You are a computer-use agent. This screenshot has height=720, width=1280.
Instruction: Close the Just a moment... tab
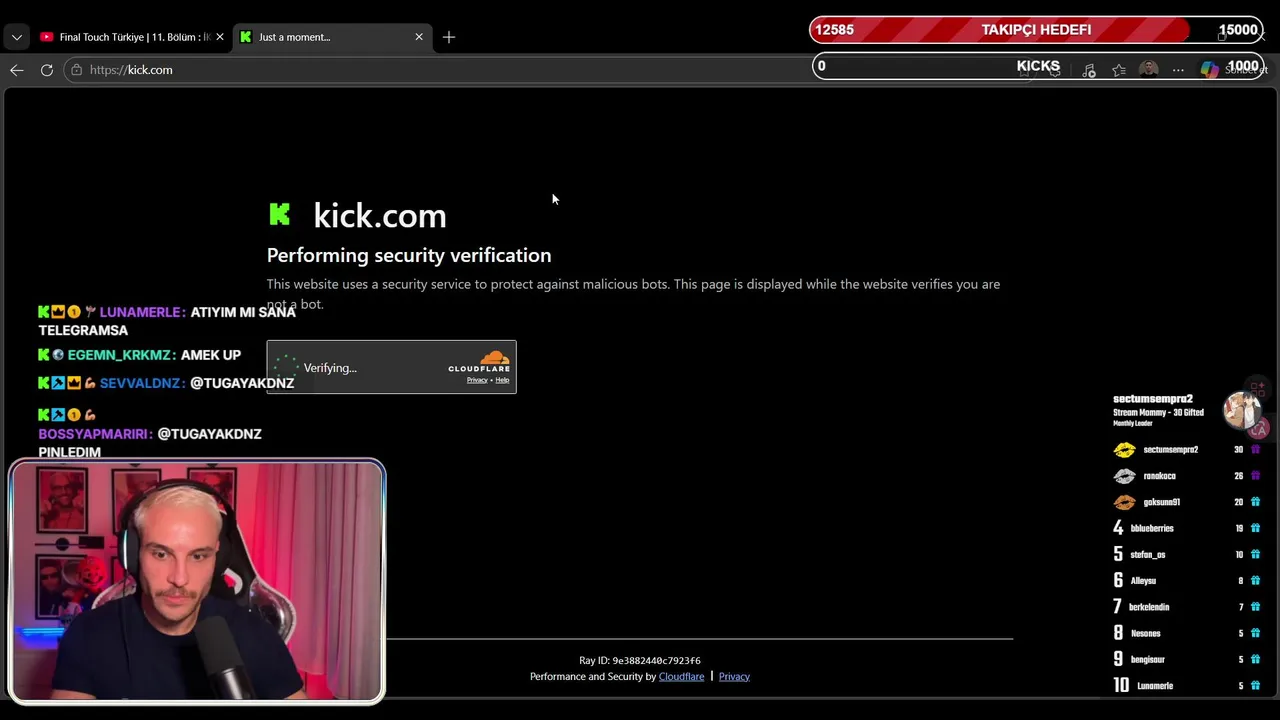pos(419,37)
